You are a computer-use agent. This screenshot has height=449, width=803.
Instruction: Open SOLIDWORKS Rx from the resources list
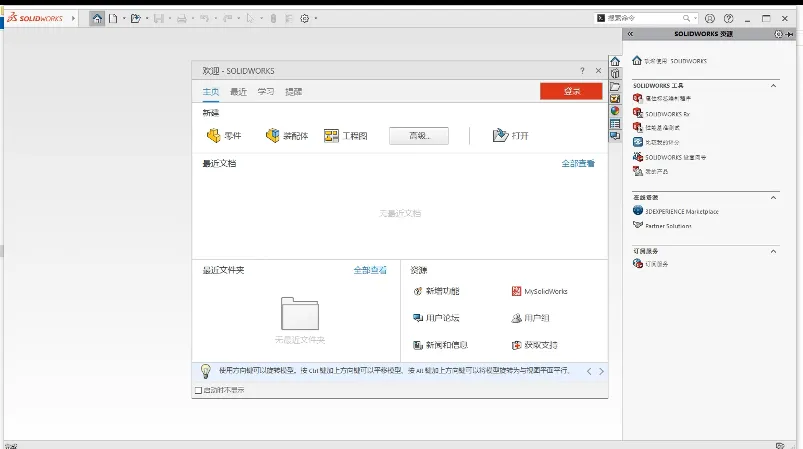coord(661,113)
